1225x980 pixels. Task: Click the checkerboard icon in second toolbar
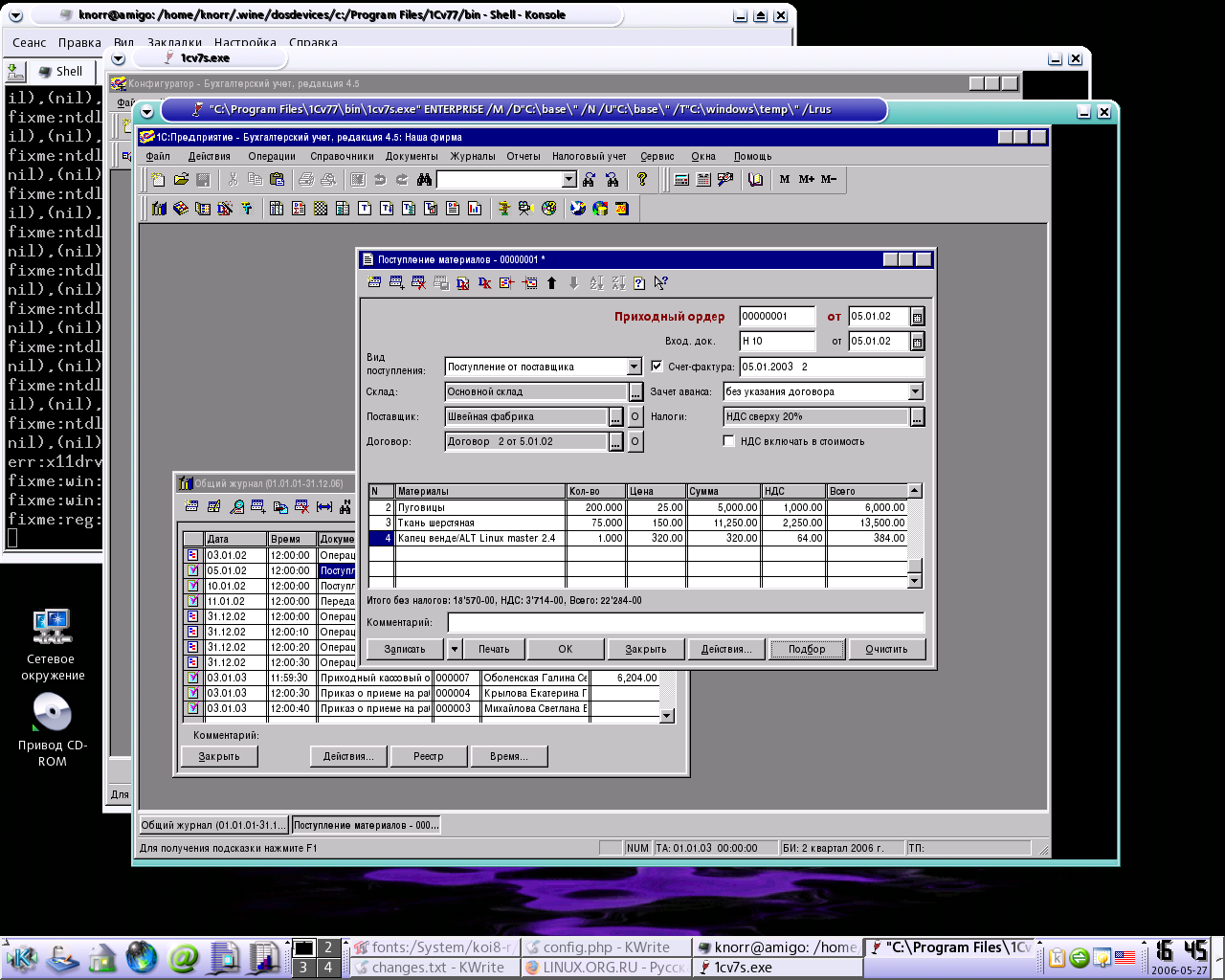pos(321,208)
